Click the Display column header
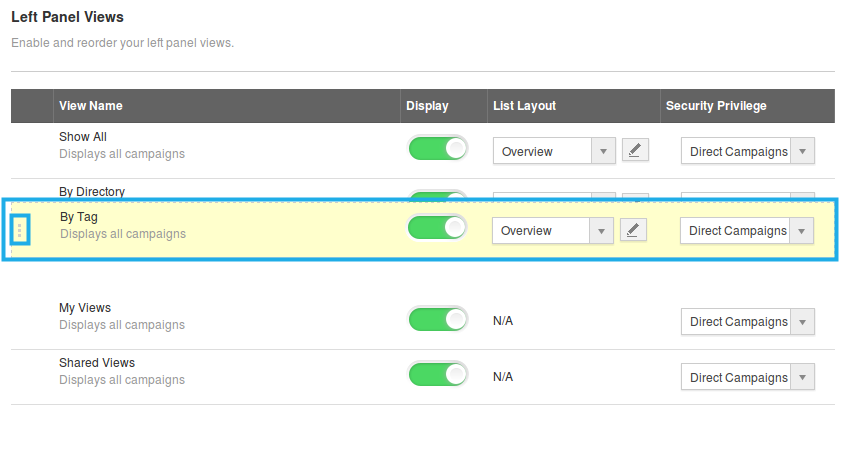The image size is (845, 449). 427,106
